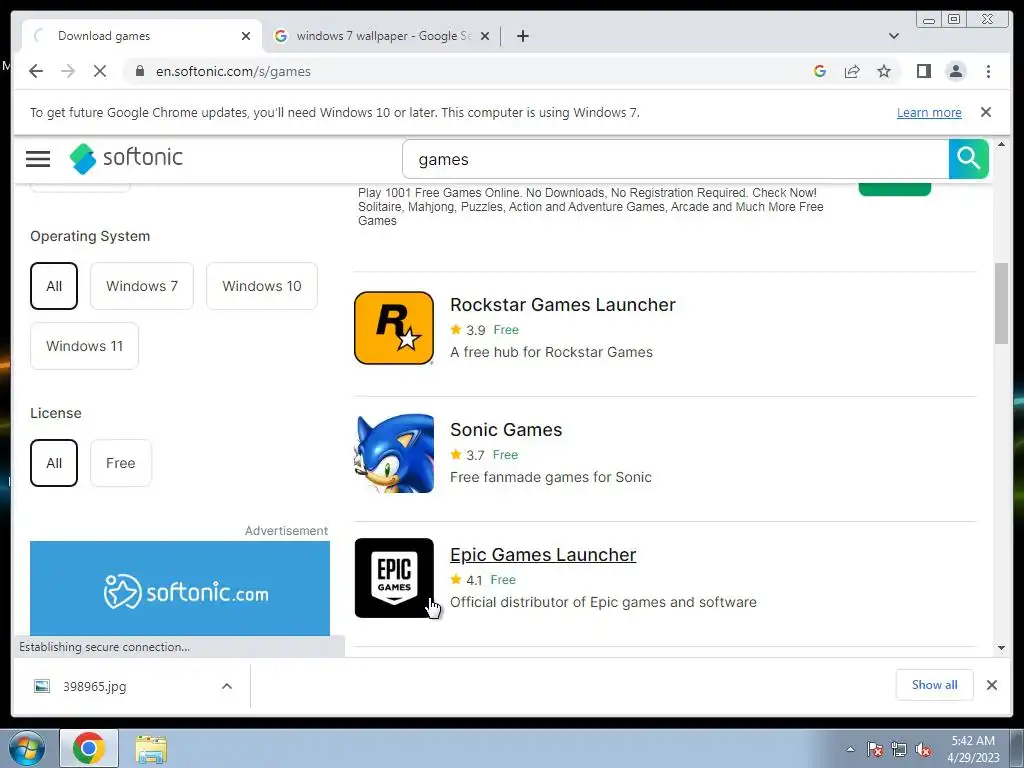Viewport: 1024px width, 768px height.
Task: Select All operating systems filter
Action: point(54,286)
